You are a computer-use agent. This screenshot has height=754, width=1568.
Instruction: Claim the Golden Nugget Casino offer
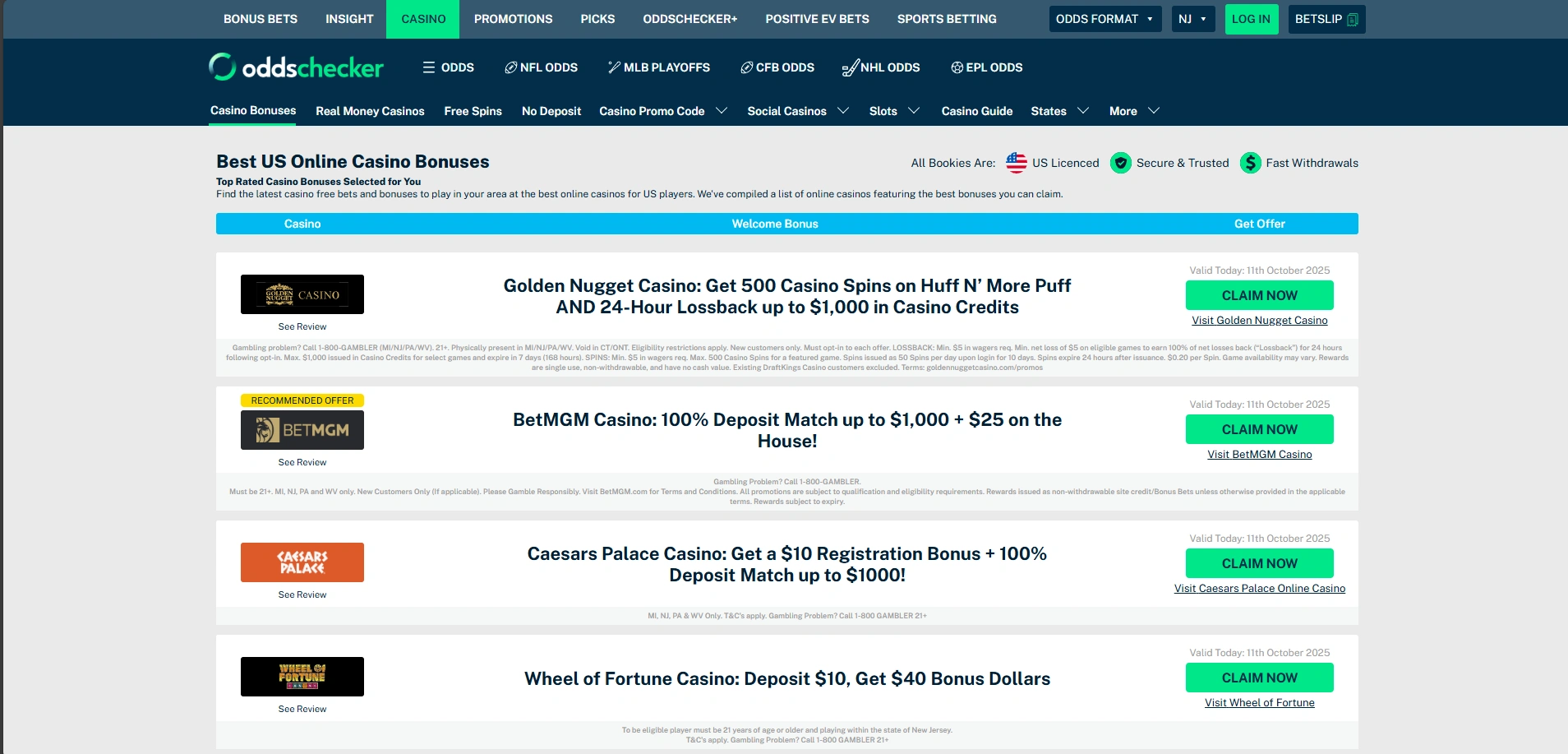pos(1259,295)
